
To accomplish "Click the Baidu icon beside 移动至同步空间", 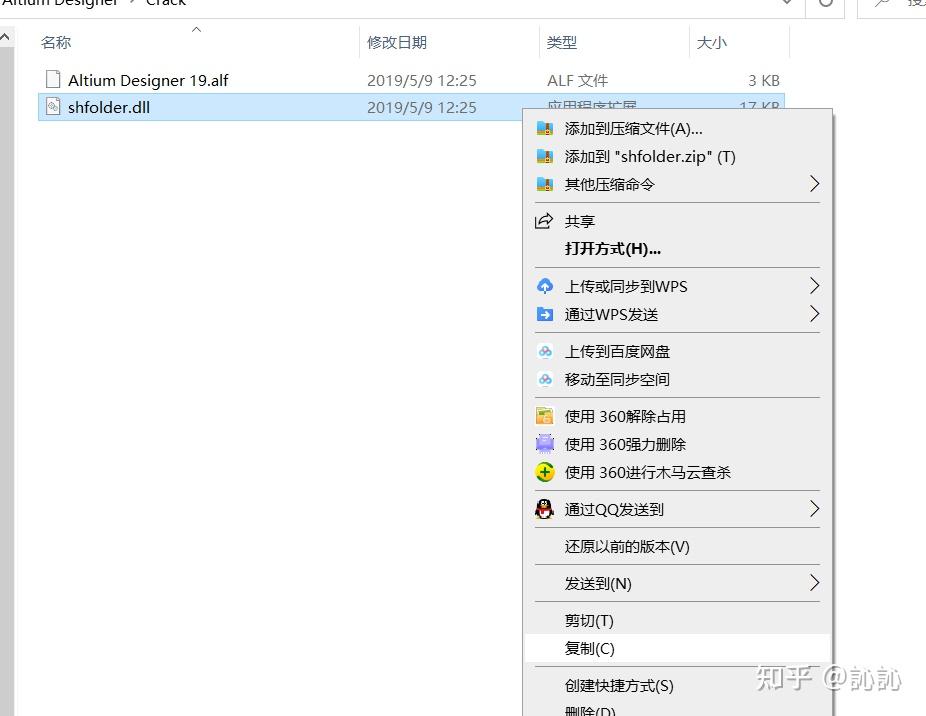I will pyautogui.click(x=544, y=379).
